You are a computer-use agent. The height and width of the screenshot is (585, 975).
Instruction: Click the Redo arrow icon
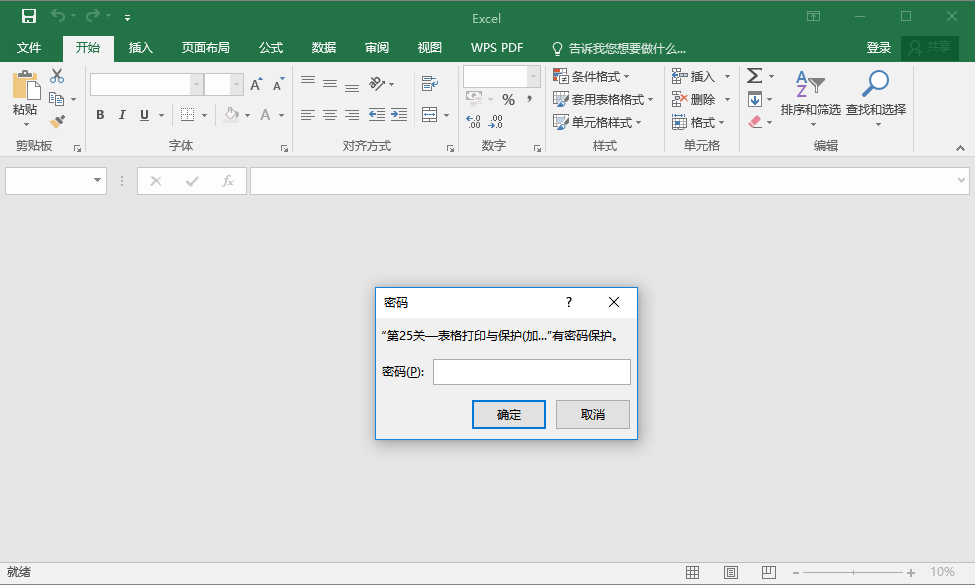tap(93, 16)
